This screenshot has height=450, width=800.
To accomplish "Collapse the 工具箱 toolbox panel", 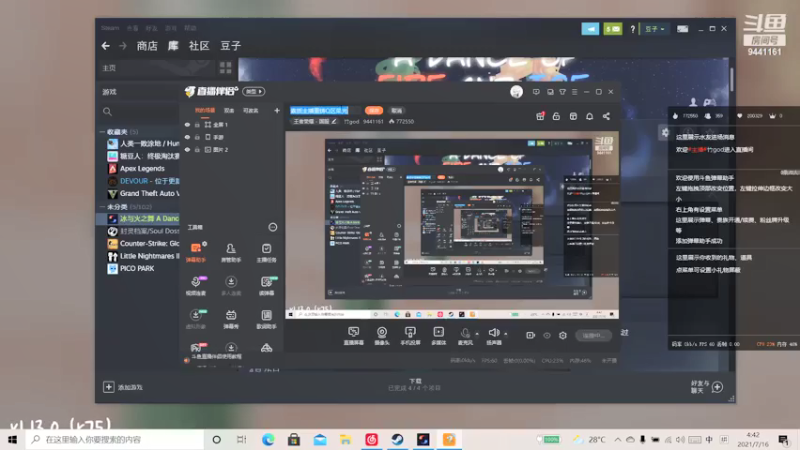I will click(273, 227).
